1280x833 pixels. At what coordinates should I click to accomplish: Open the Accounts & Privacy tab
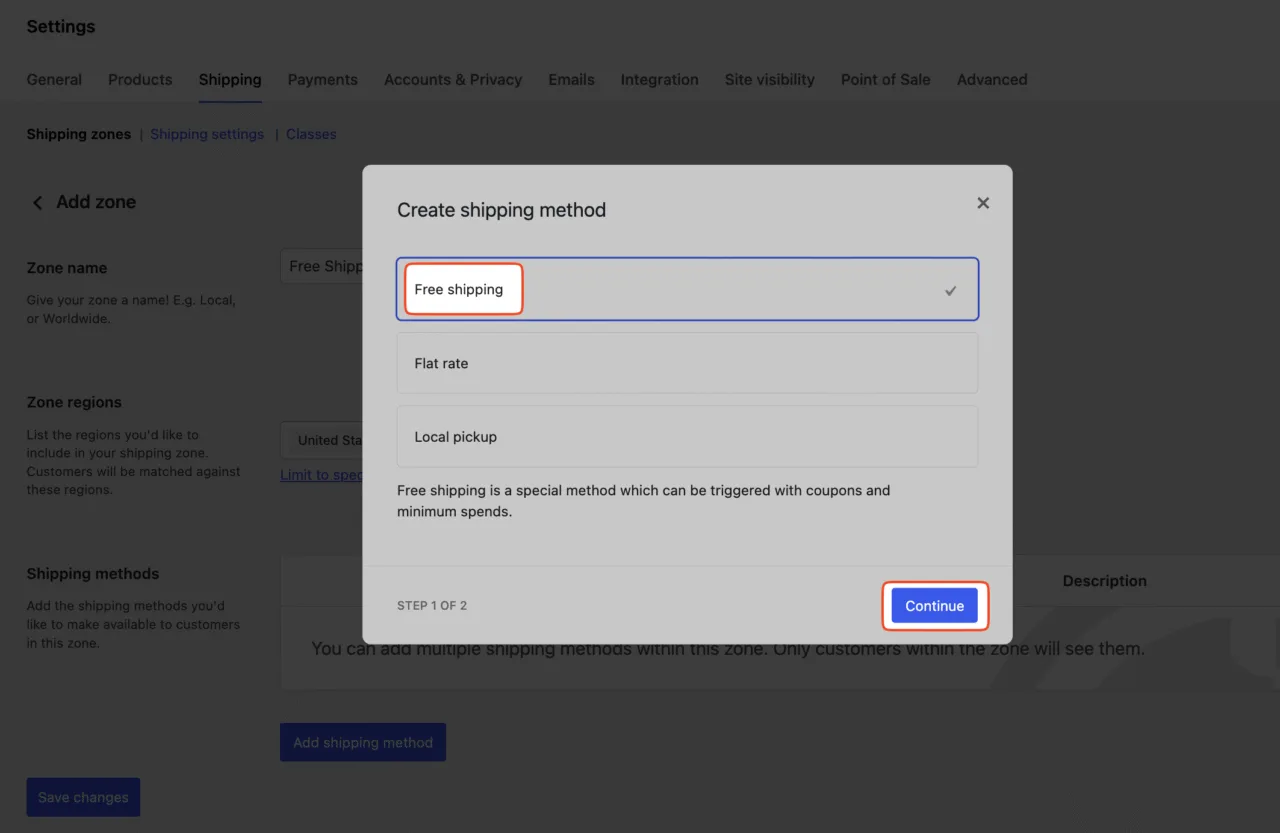coord(453,80)
